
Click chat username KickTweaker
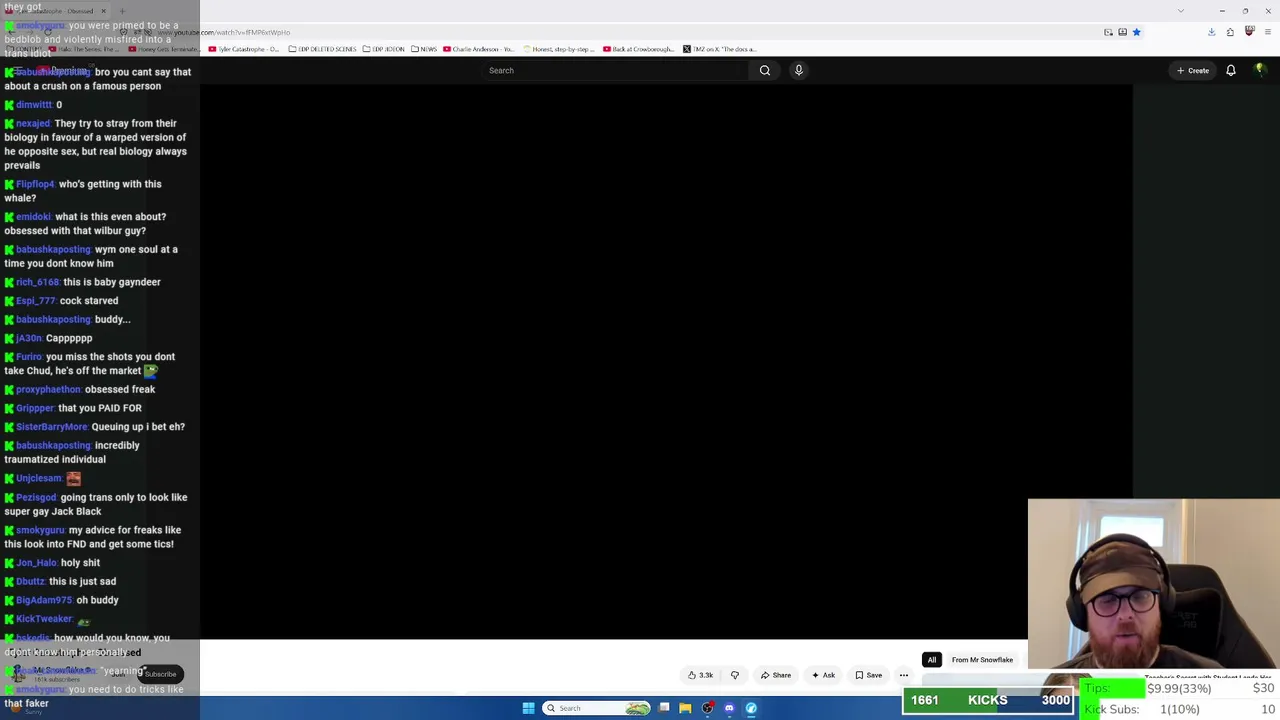[x=44, y=619]
